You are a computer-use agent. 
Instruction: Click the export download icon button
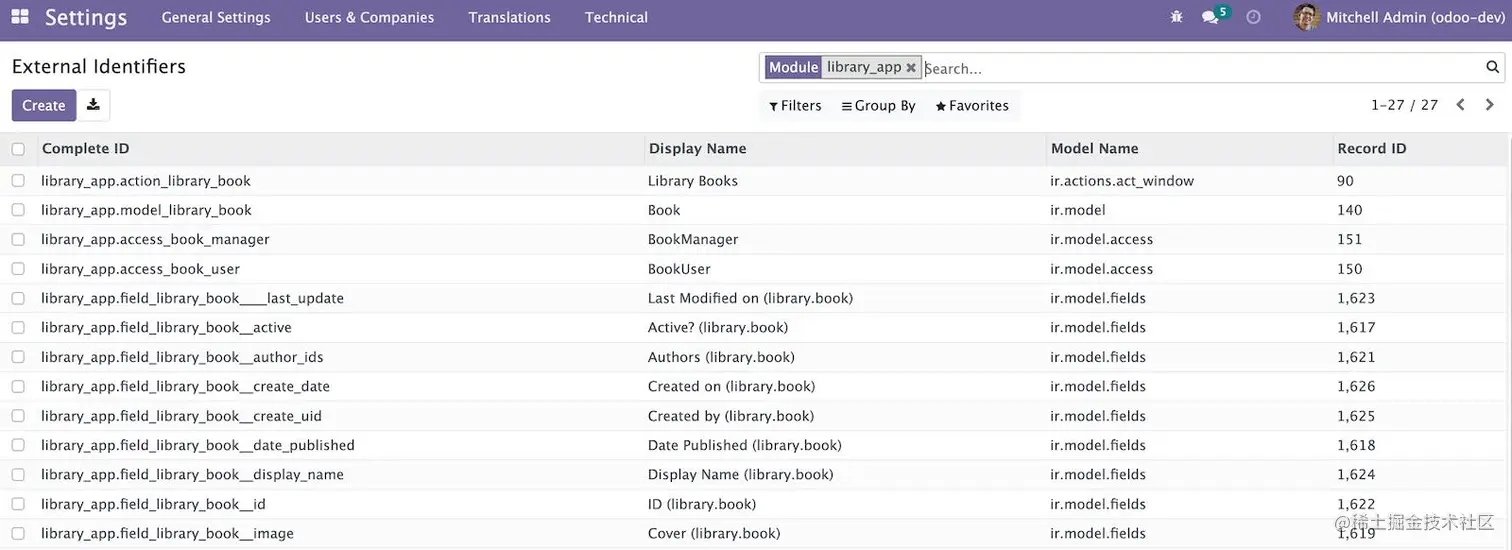coord(93,105)
